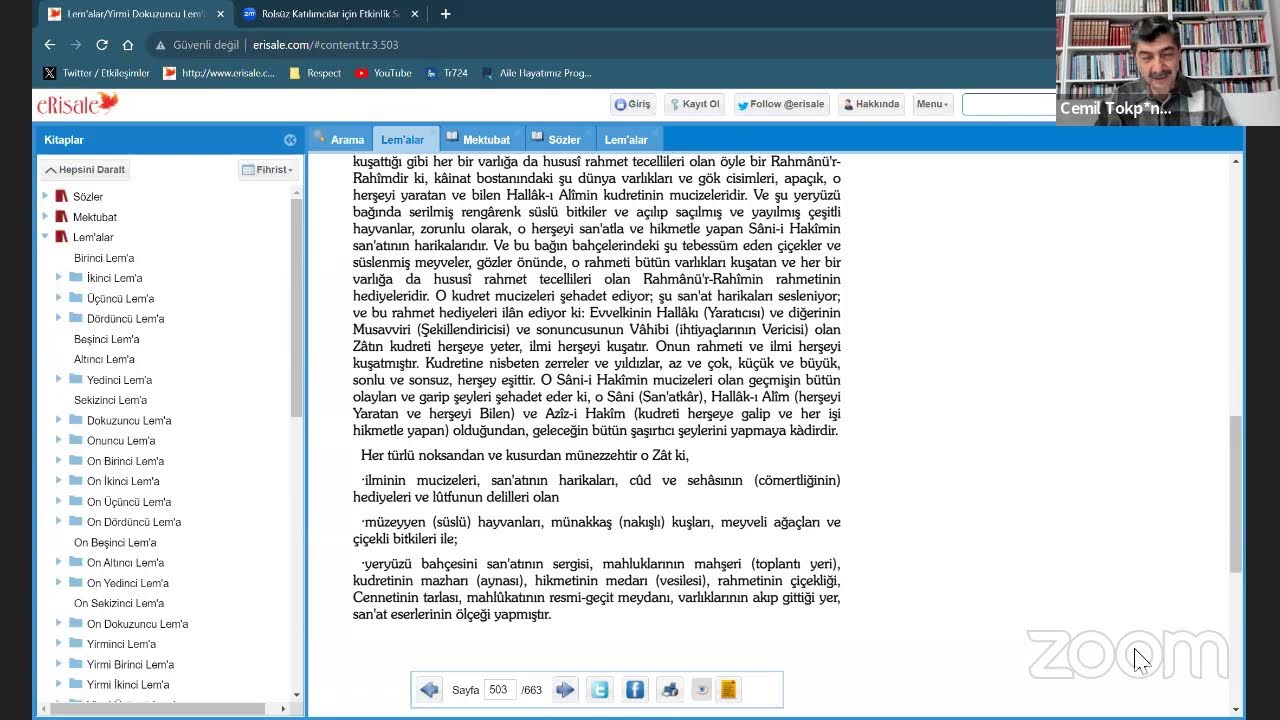
Task: Share page via Twitter icon
Action: tap(600, 690)
